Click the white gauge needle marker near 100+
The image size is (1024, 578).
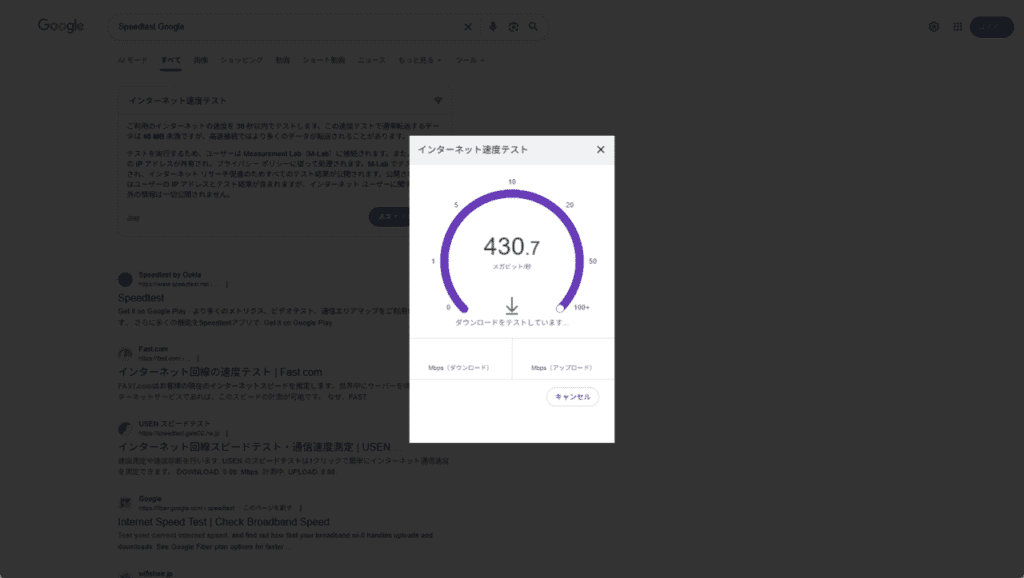pyautogui.click(x=560, y=308)
